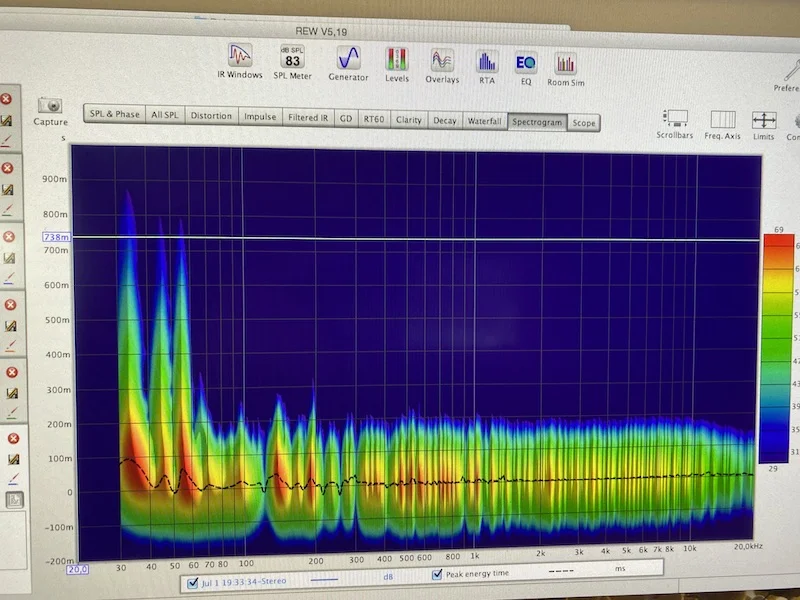Click the 738m time cursor label
800x600 pixels.
[56, 237]
